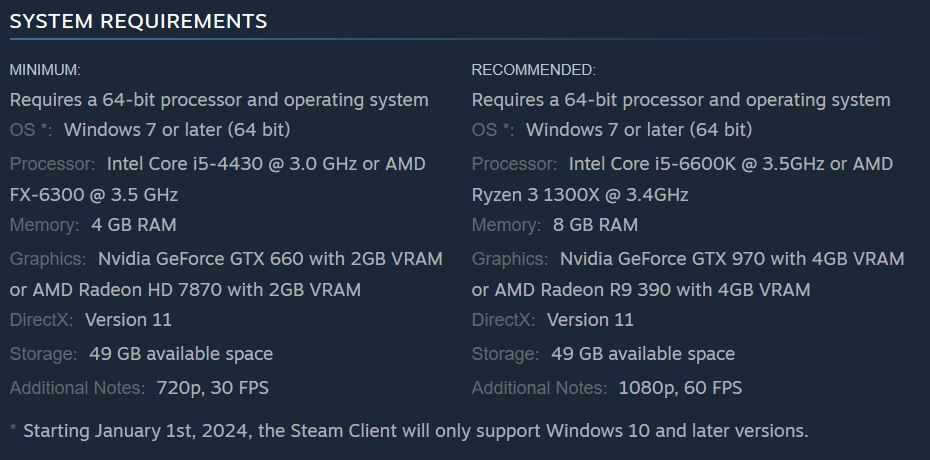Click minimum 49 GB available space

[x=181, y=354]
